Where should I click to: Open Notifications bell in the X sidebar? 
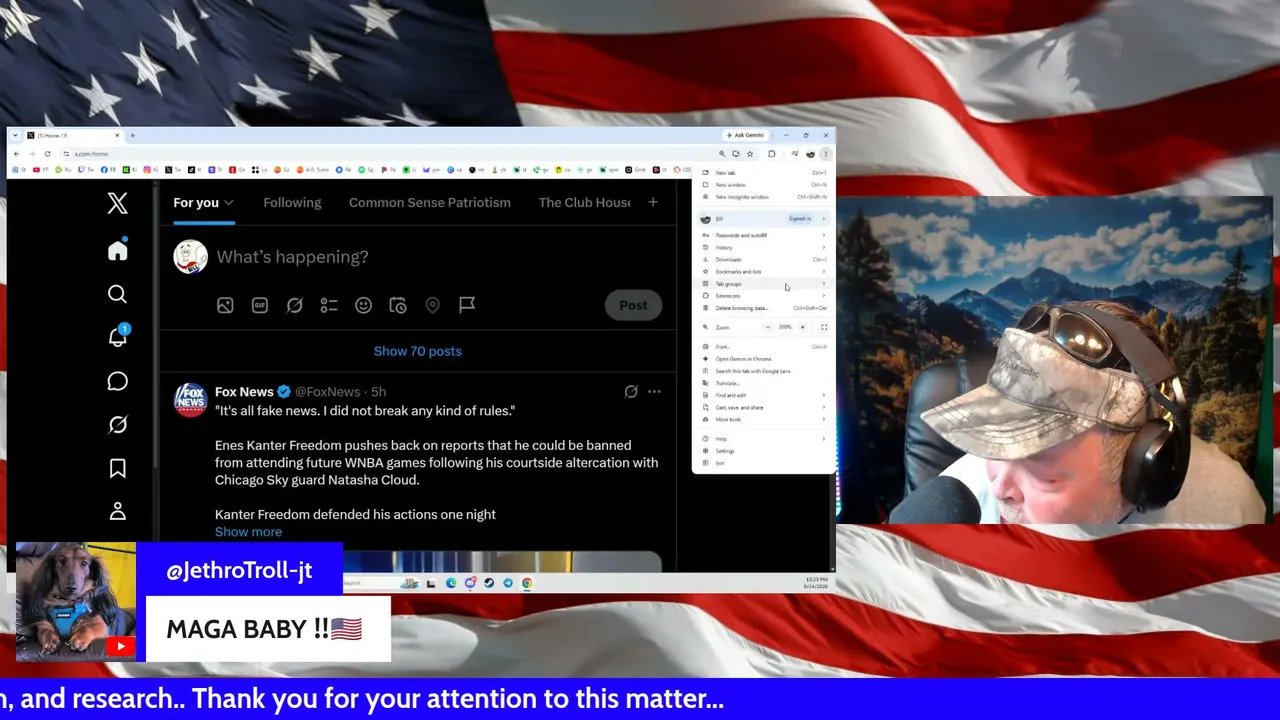(117, 337)
